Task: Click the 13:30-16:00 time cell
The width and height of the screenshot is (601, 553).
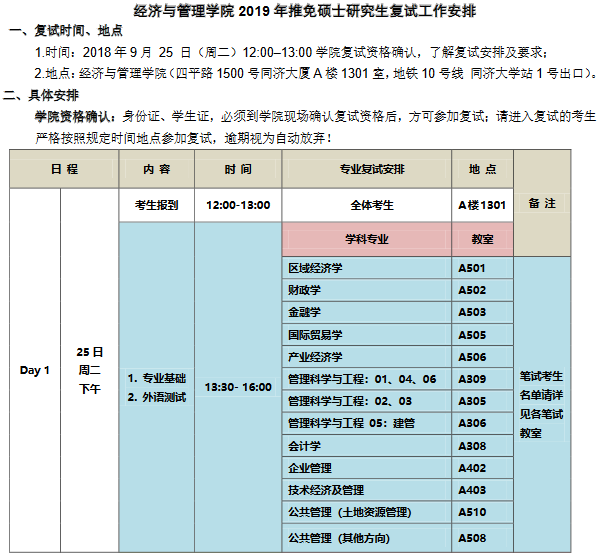Action: (x=238, y=387)
